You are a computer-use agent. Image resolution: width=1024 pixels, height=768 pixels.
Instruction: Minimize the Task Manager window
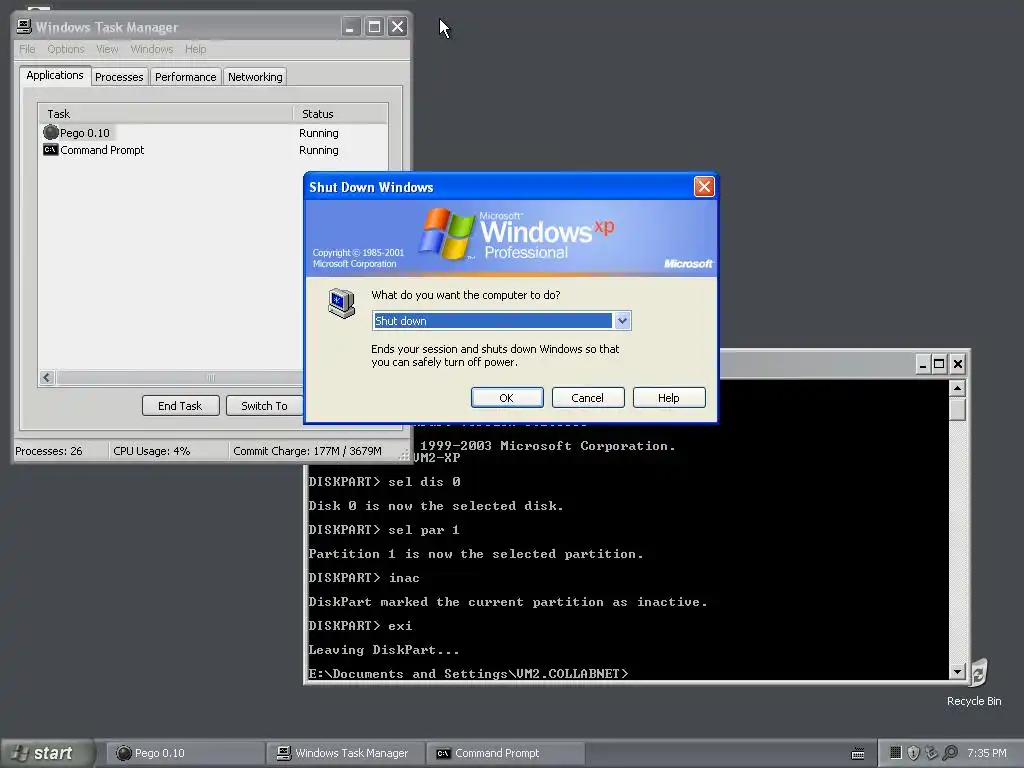pyautogui.click(x=351, y=27)
